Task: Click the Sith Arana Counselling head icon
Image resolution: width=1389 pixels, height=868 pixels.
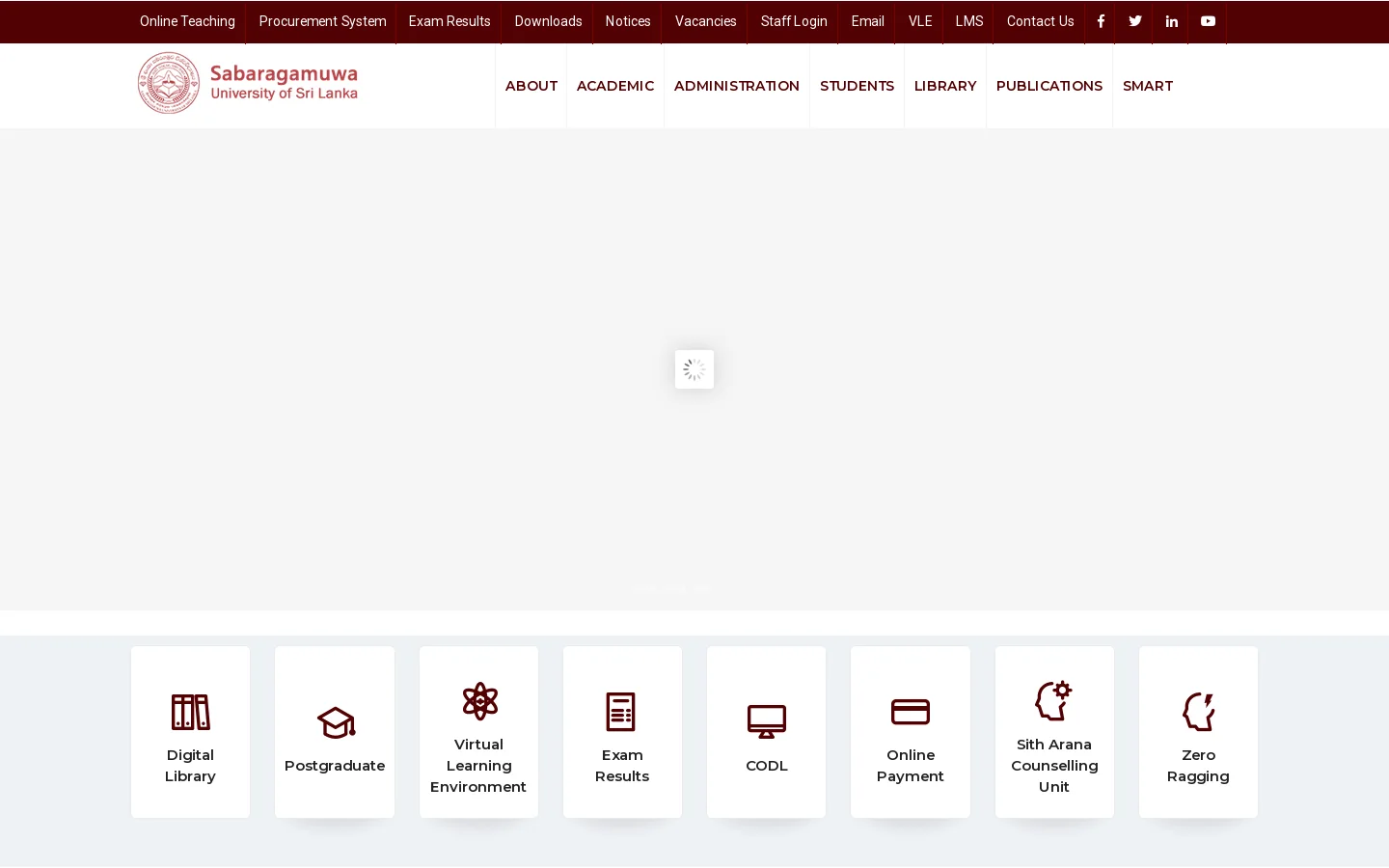Action: click(x=1053, y=701)
